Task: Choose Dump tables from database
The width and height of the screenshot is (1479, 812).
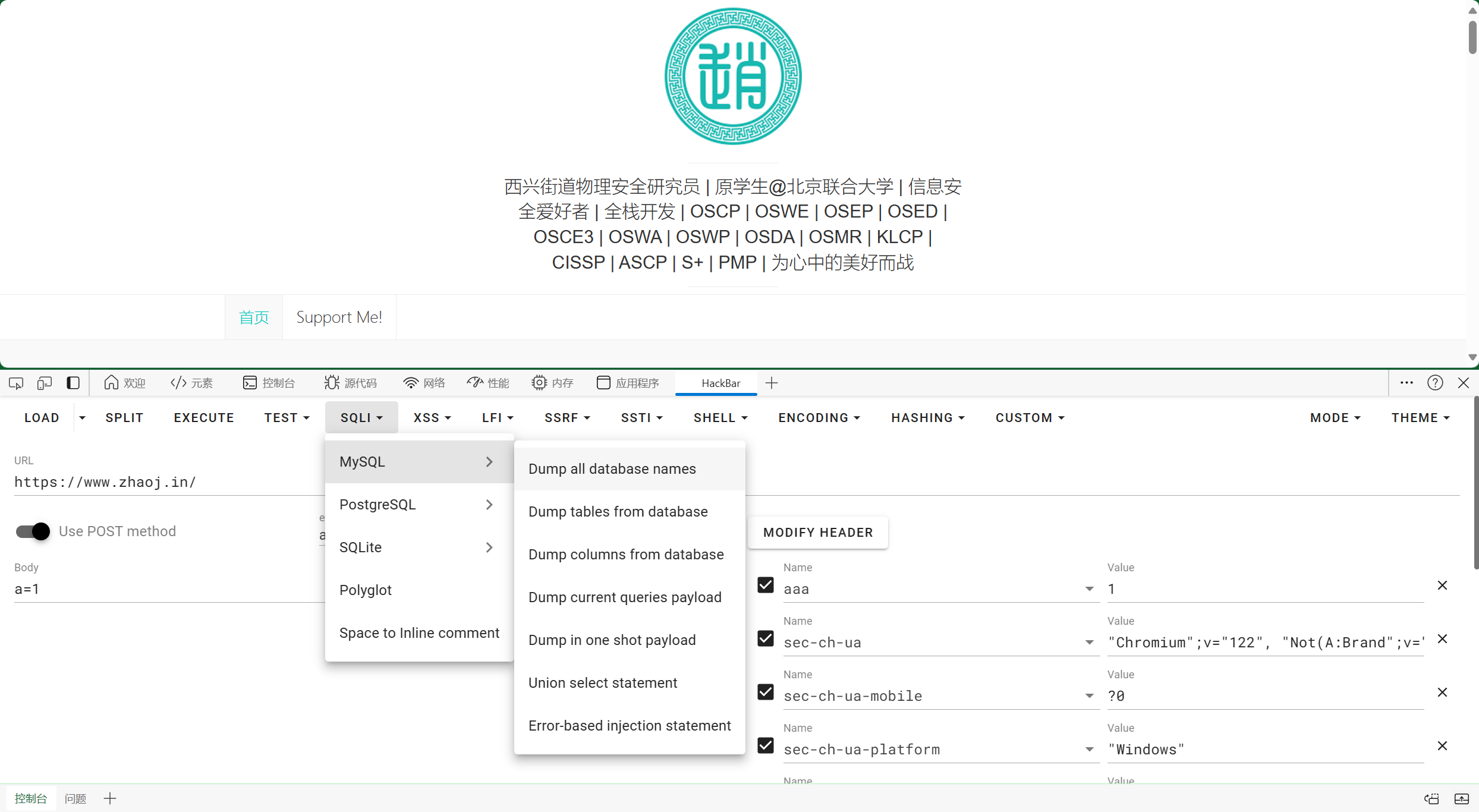Action: tap(618, 512)
